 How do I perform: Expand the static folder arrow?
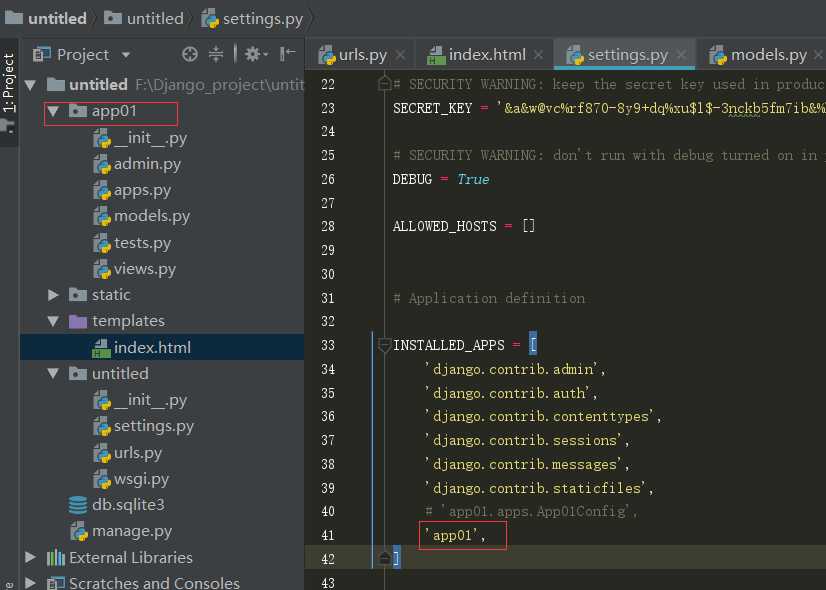[53, 295]
